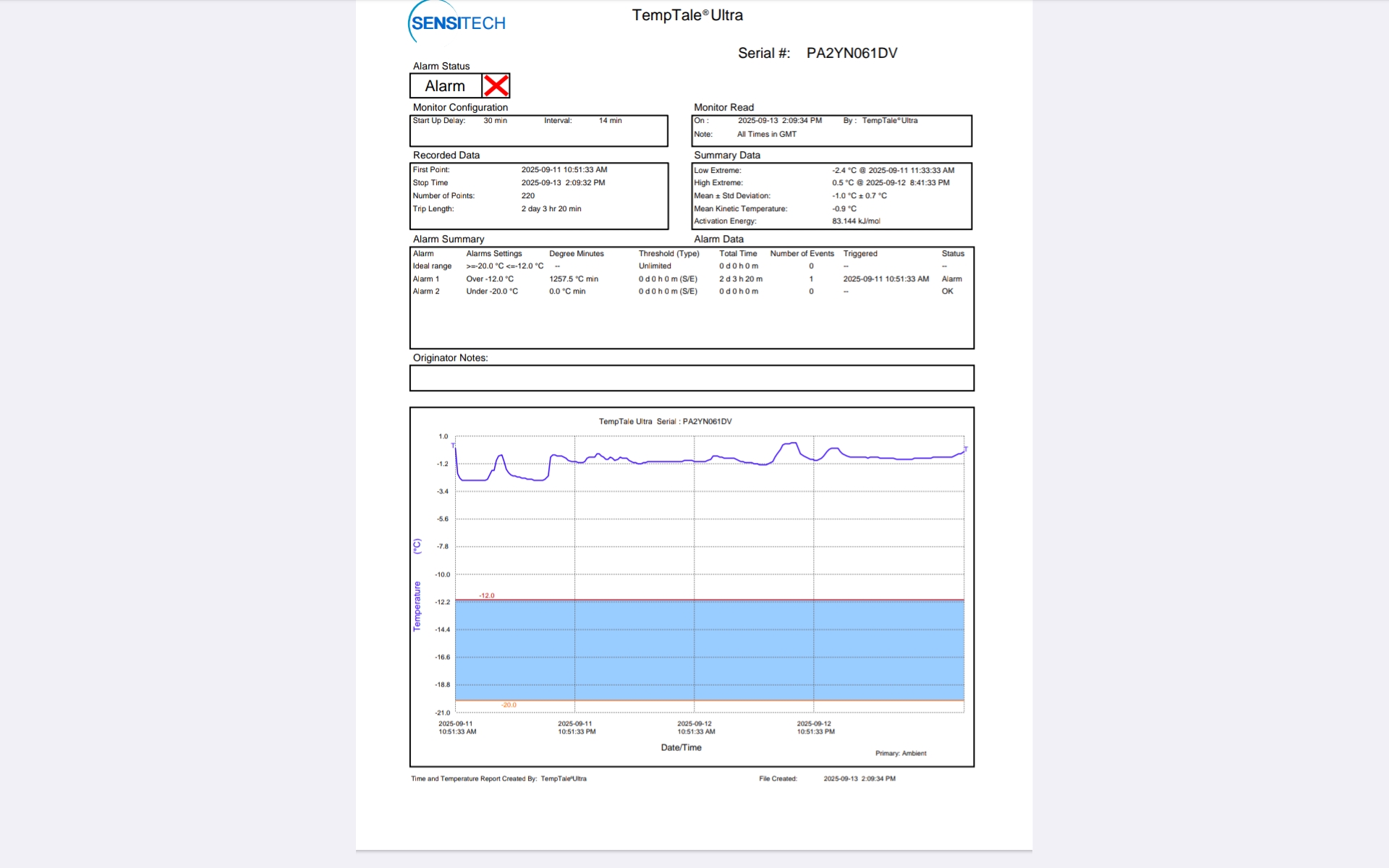Click the chart title with serial number
1389x868 pixels.
click(665, 422)
